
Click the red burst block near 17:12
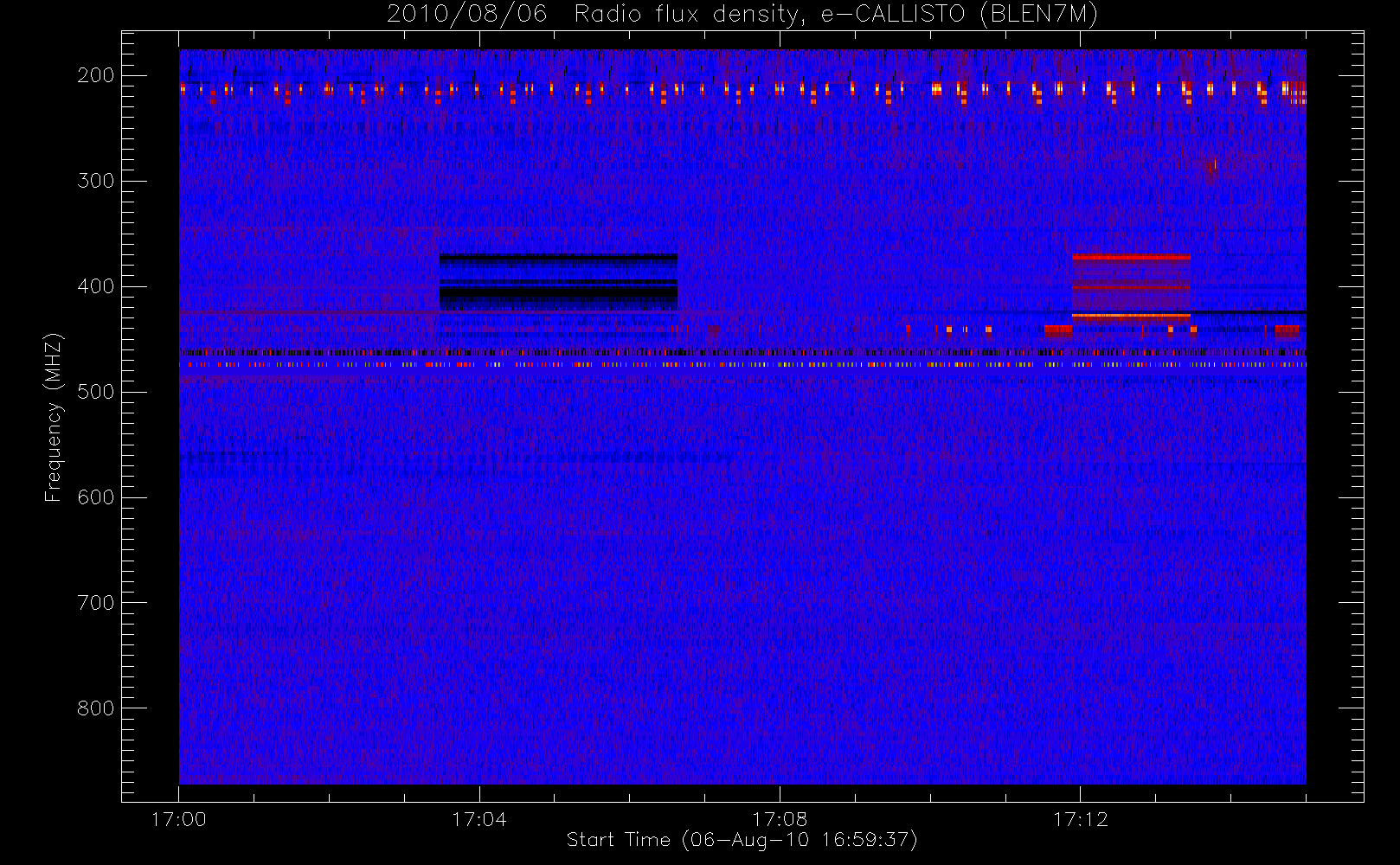click(1131, 287)
